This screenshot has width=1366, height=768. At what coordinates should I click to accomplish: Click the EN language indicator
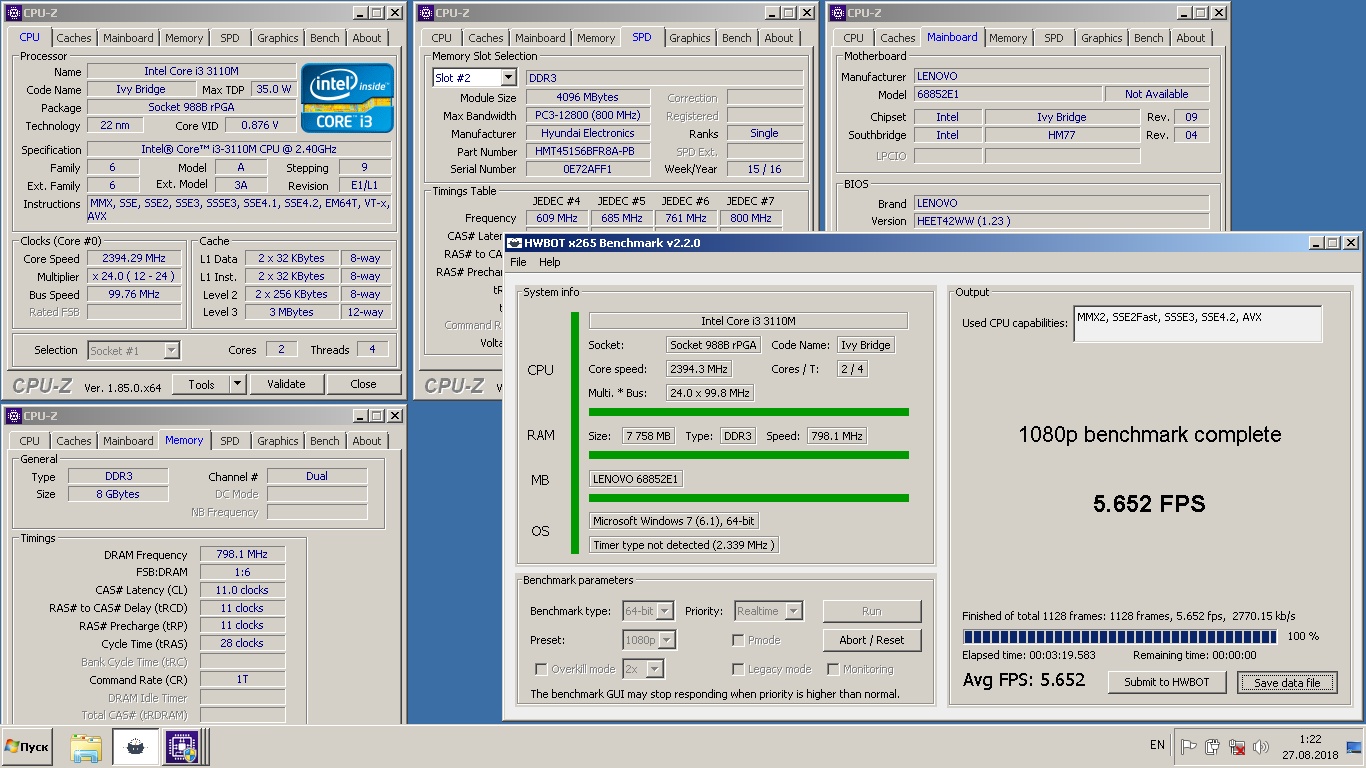tap(1157, 745)
